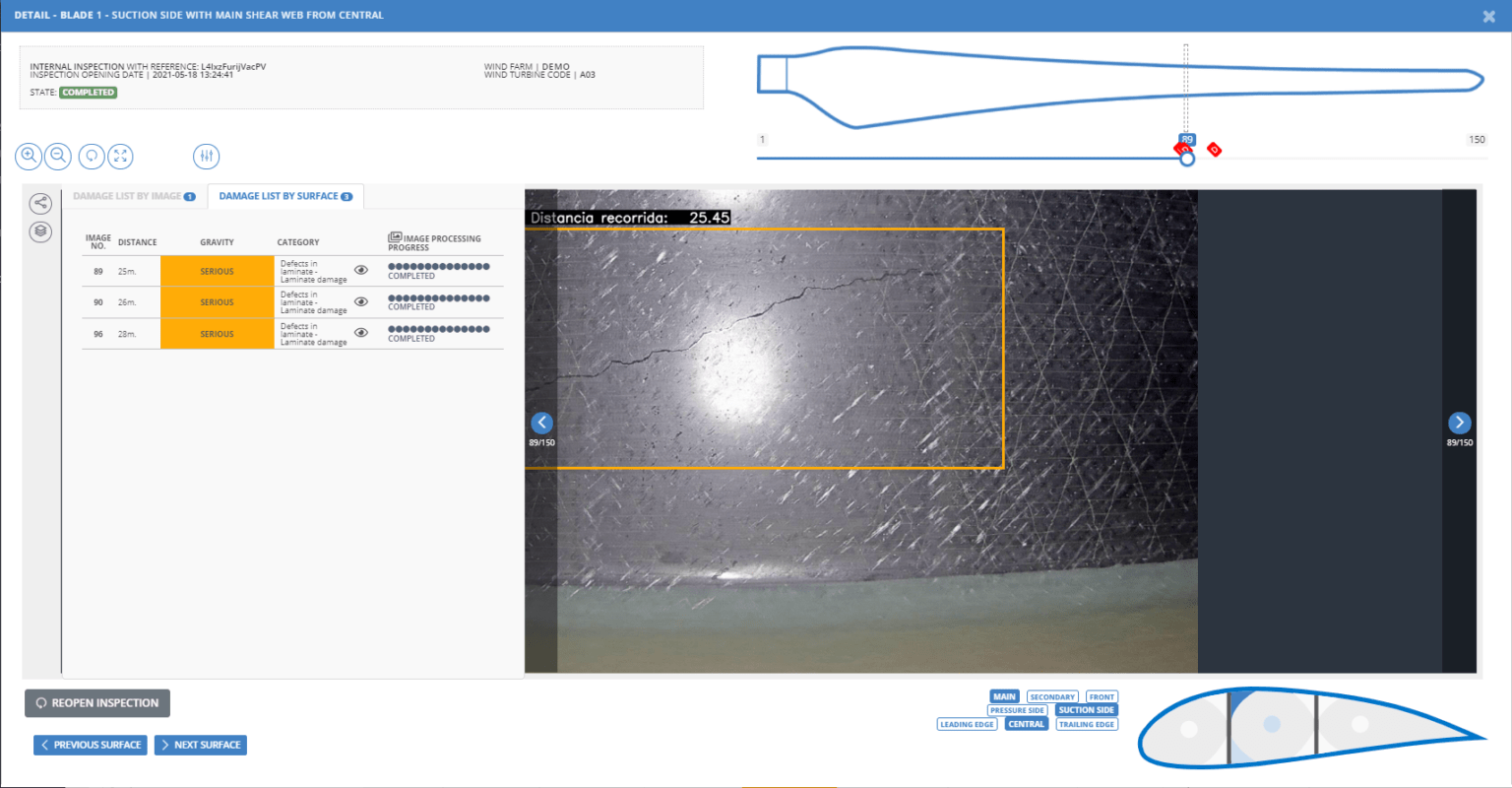
Task: Click the zoom in magnifier icon
Action: [30, 156]
